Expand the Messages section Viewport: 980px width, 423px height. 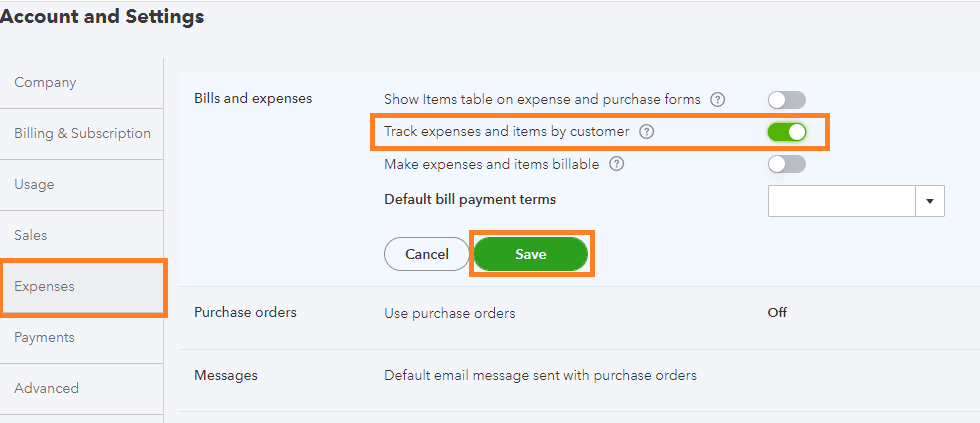click(x=225, y=376)
